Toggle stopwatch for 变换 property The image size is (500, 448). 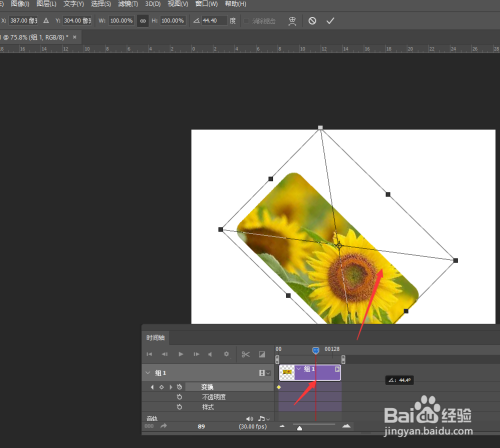[179, 387]
